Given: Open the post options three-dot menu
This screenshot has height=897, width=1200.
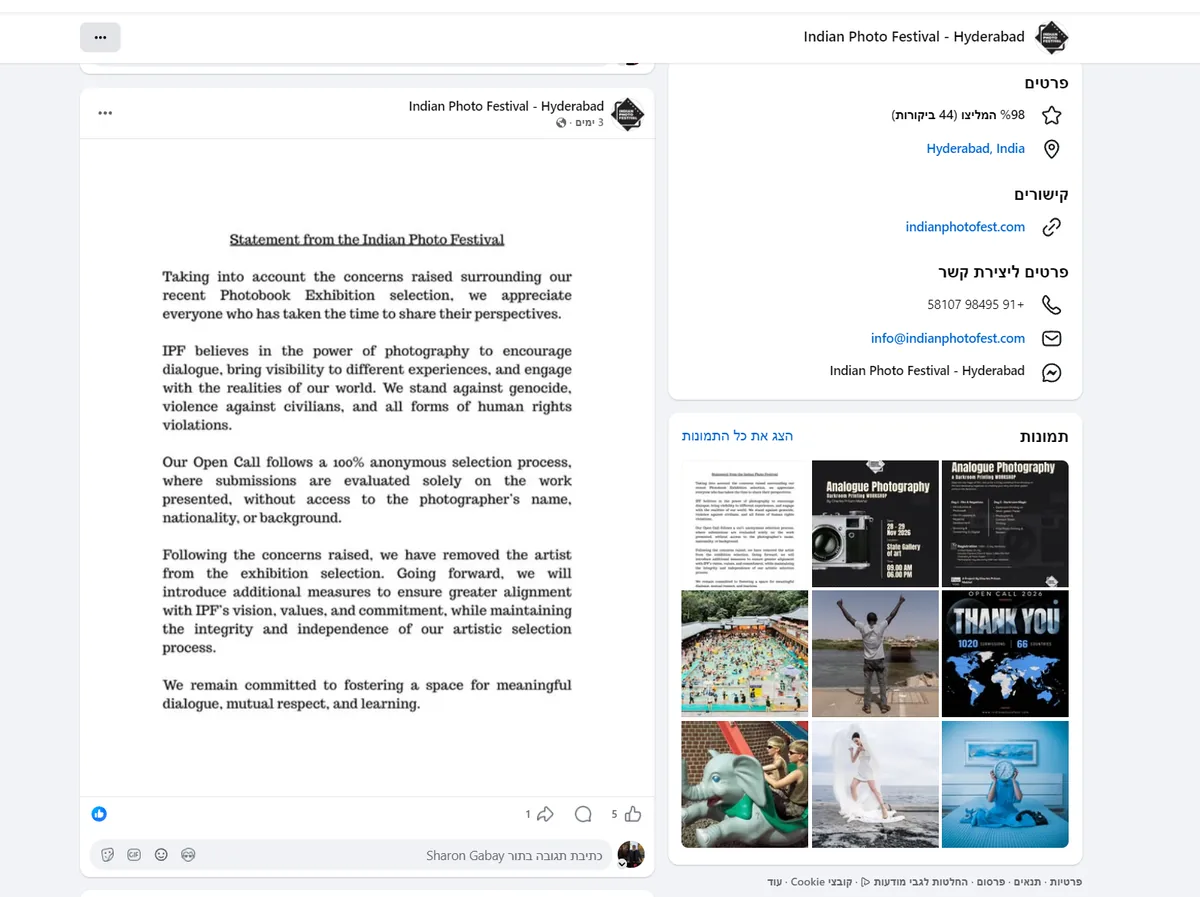Looking at the screenshot, I should [x=105, y=113].
